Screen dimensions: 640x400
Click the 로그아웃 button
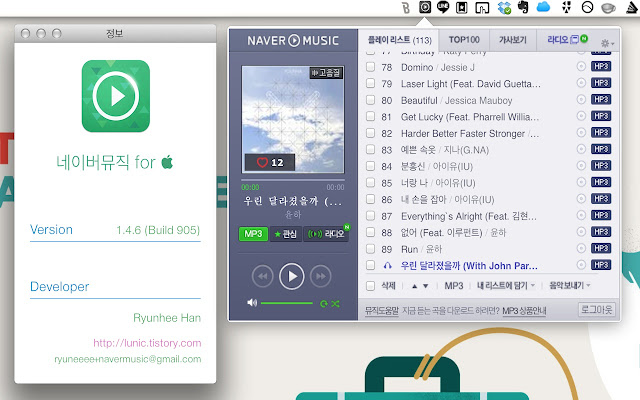[x=596, y=310]
